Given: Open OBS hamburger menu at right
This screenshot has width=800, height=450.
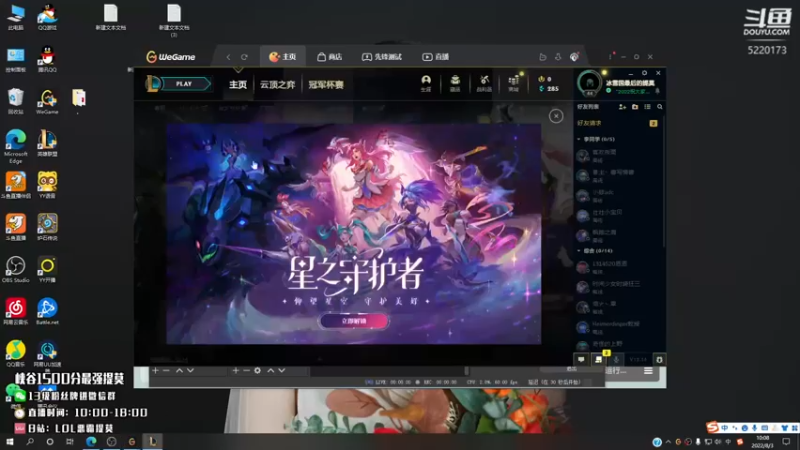Looking at the screenshot, I should point(648,371).
